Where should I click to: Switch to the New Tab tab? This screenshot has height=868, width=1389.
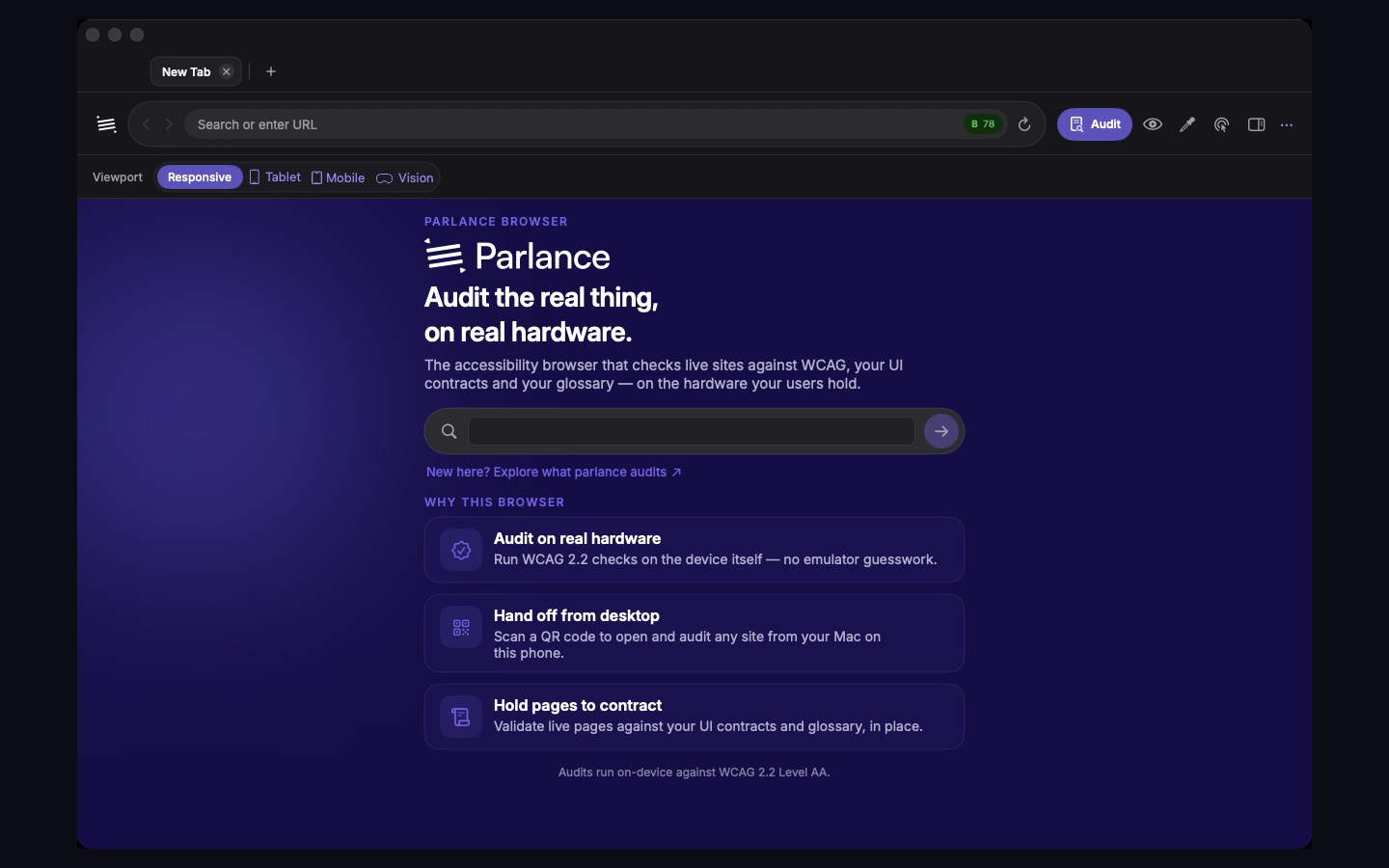186,71
